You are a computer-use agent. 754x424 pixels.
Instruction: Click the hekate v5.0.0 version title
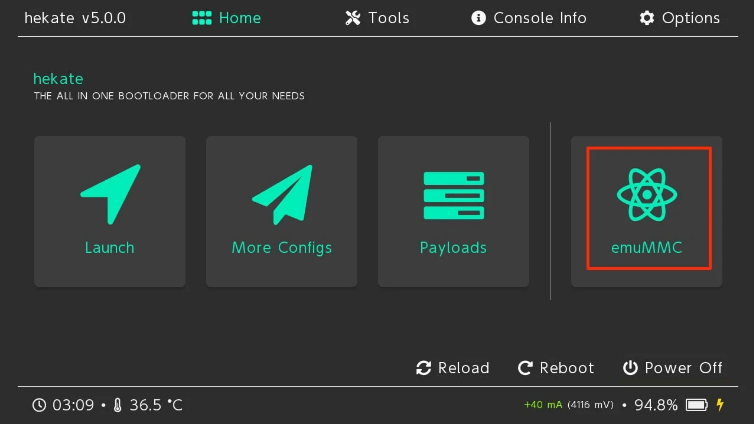coord(75,18)
